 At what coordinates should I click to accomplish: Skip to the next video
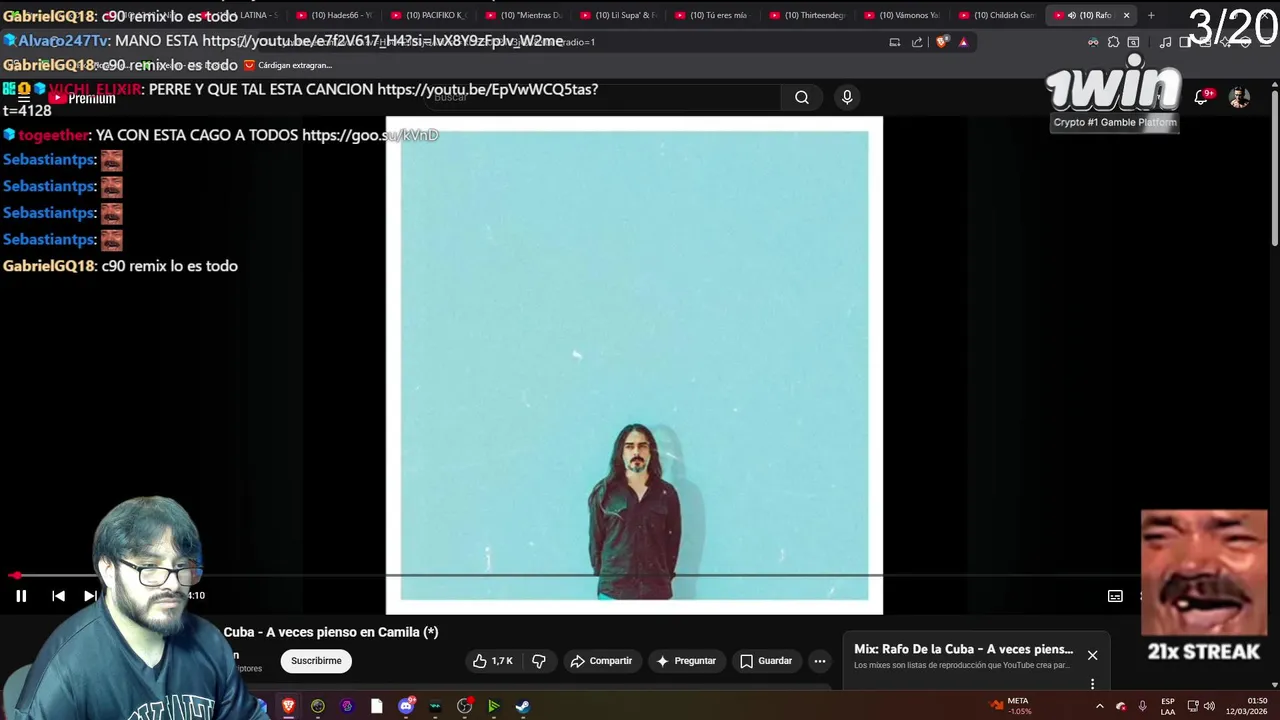point(89,596)
